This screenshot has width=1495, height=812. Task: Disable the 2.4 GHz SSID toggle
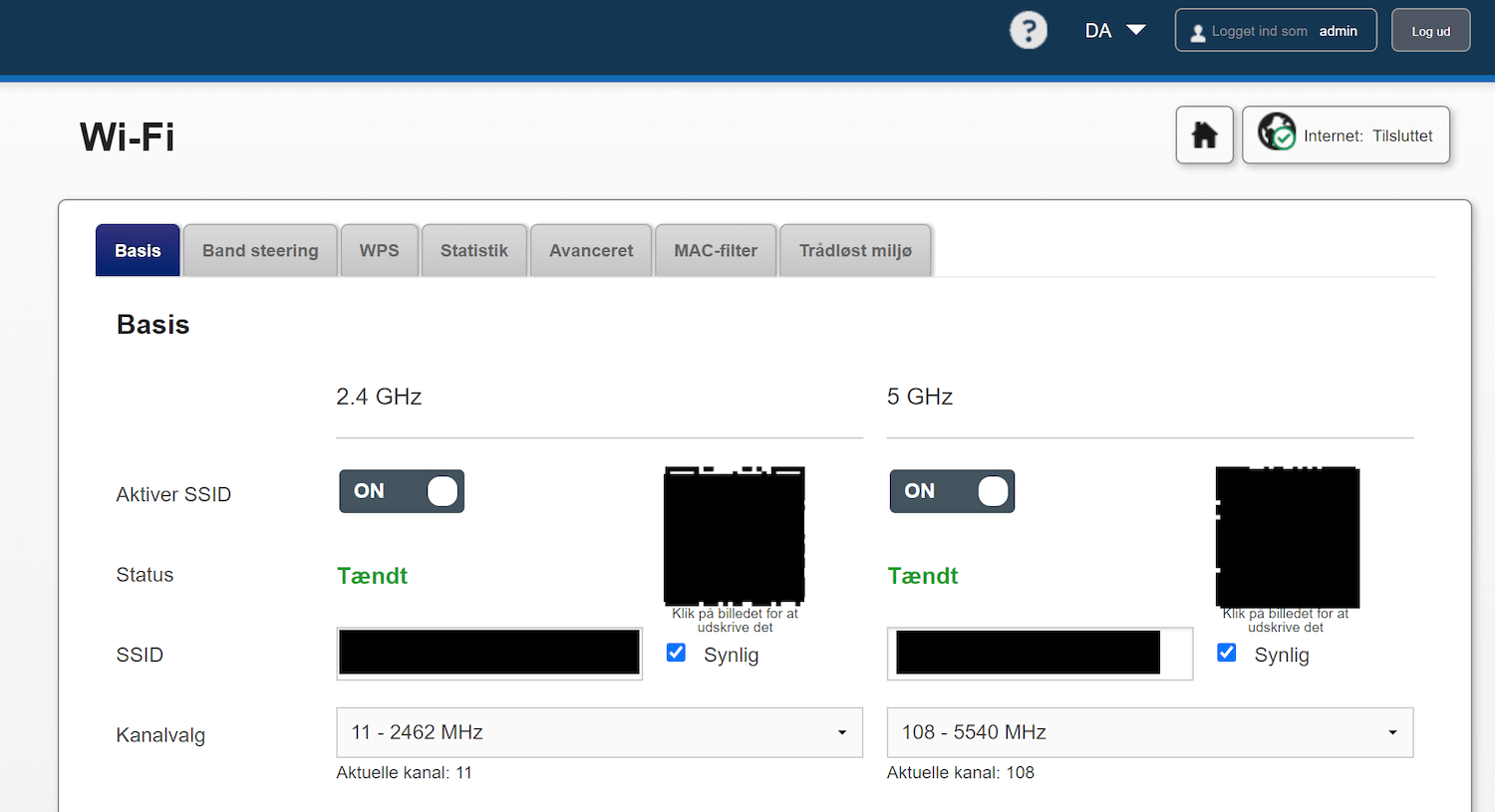pyautogui.click(x=402, y=491)
